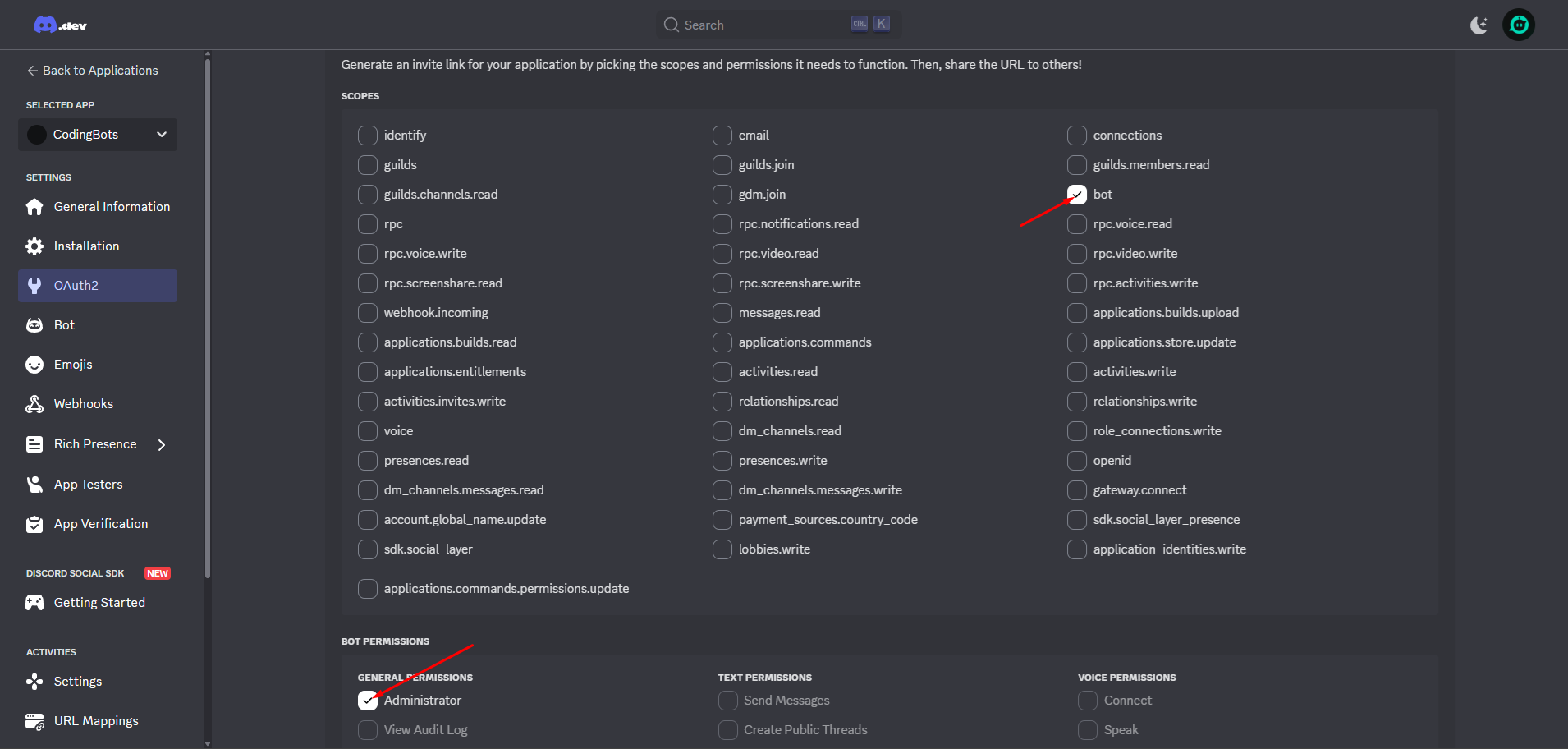Screen dimensions: 1568x749
Task: Focus the Search input field
Action: click(x=778, y=25)
